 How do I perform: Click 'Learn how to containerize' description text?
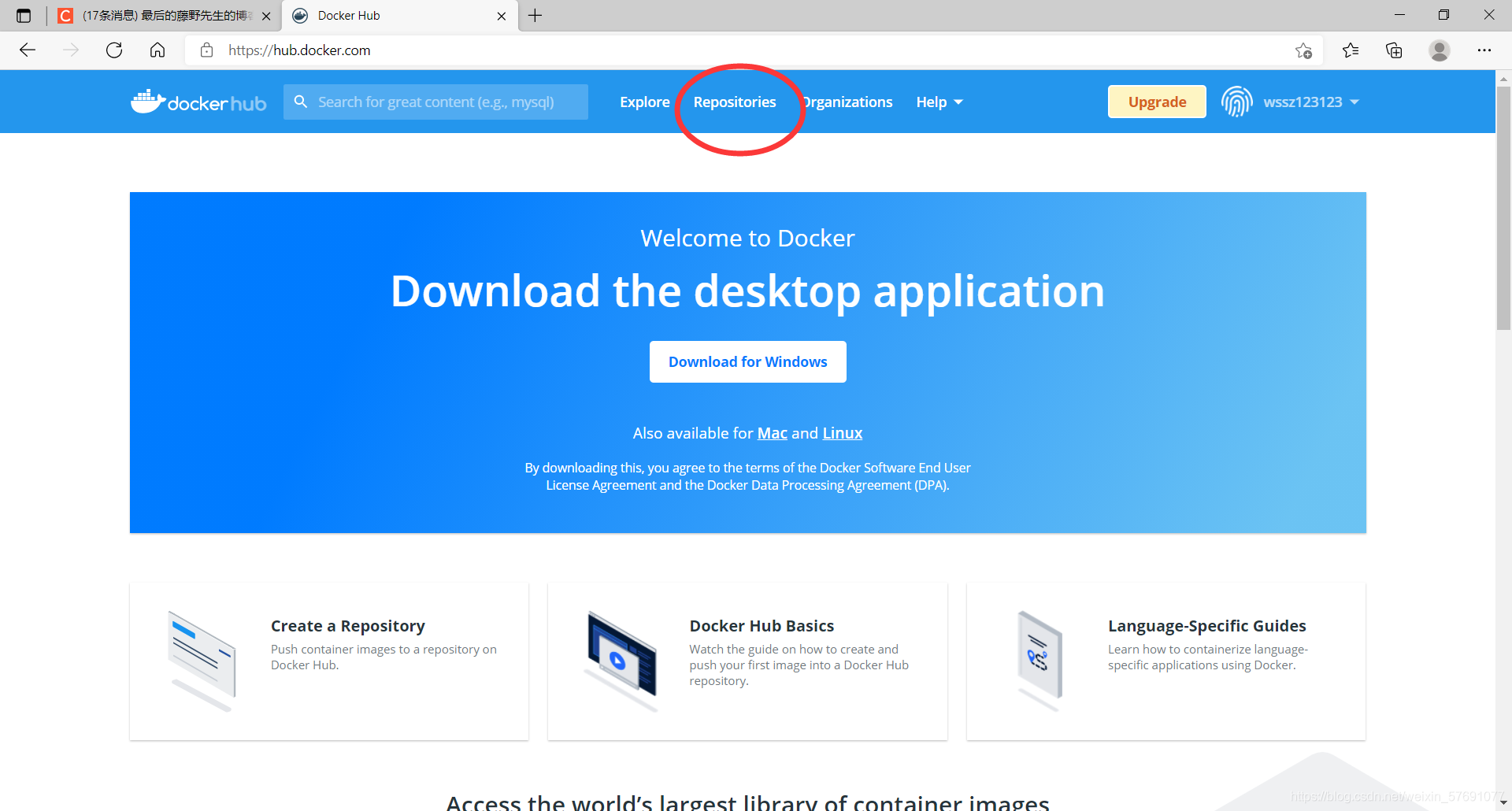(1208, 657)
